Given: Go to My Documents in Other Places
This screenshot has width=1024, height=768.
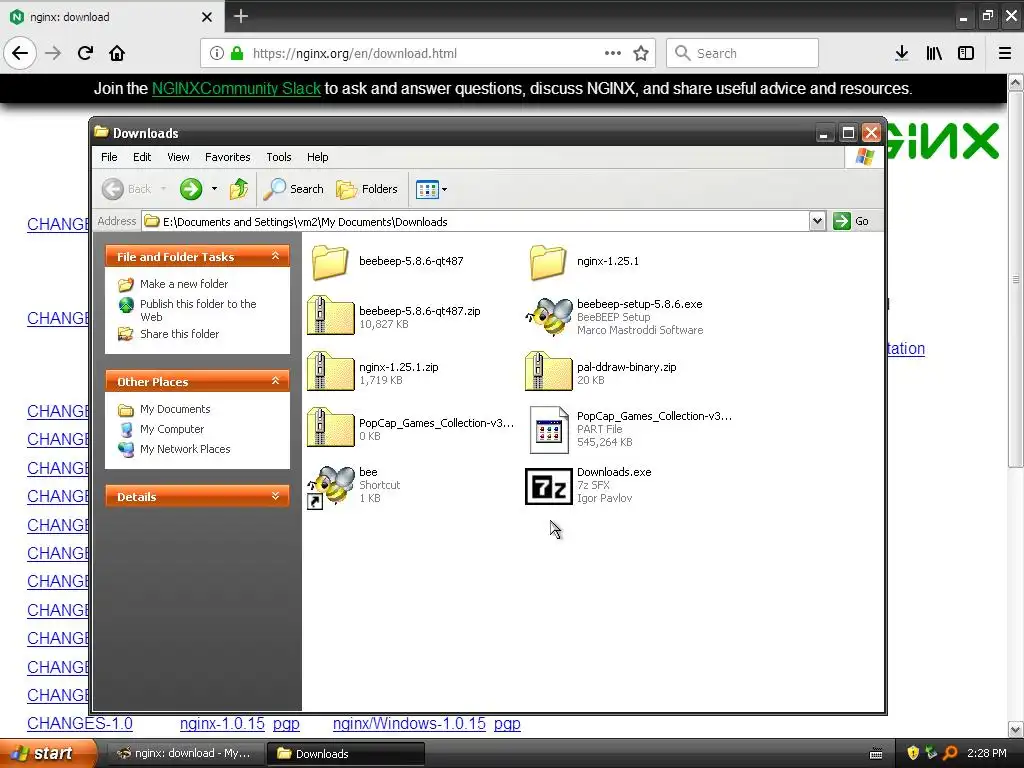Looking at the screenshot, I should tap(175, 409).
